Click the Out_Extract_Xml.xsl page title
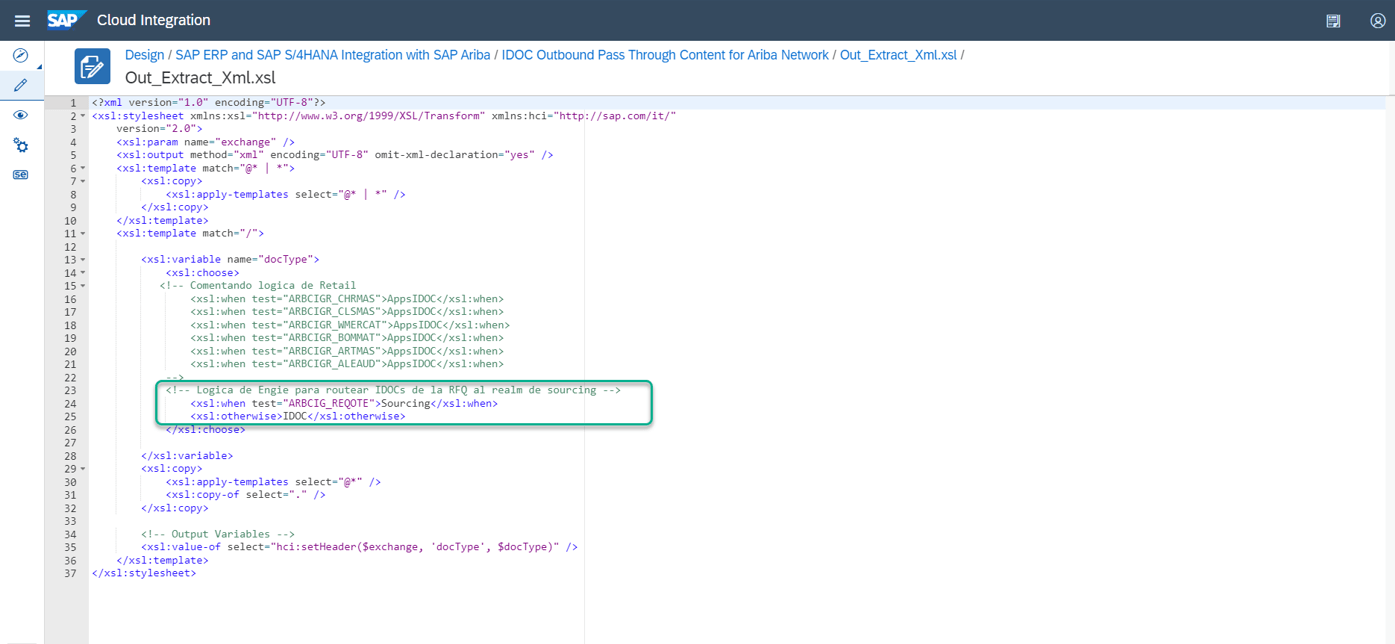The image size is (1395, 644). coord(200,78)
